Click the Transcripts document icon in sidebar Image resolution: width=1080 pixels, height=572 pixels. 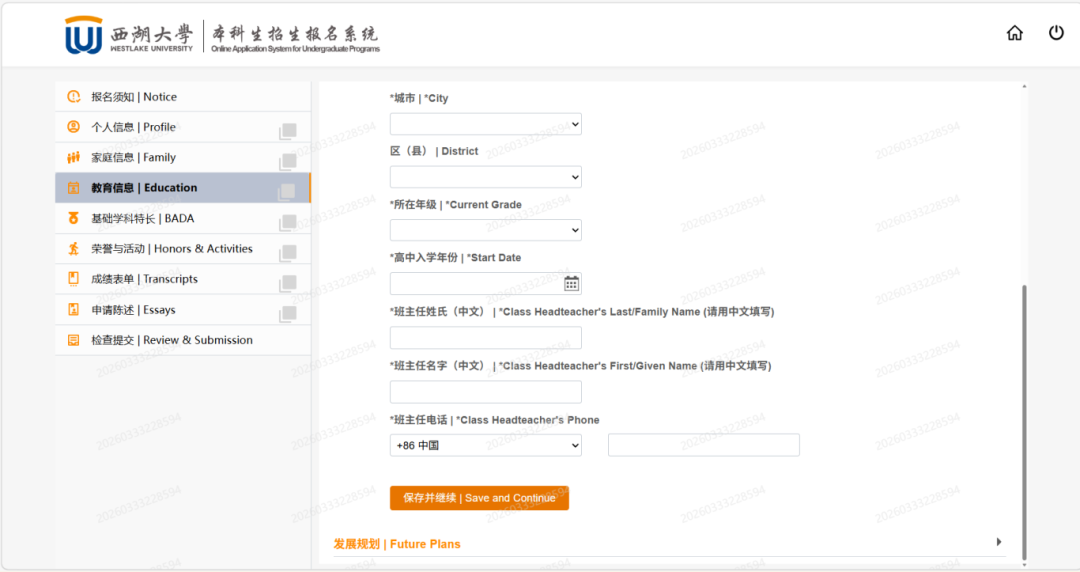point(74,278)
